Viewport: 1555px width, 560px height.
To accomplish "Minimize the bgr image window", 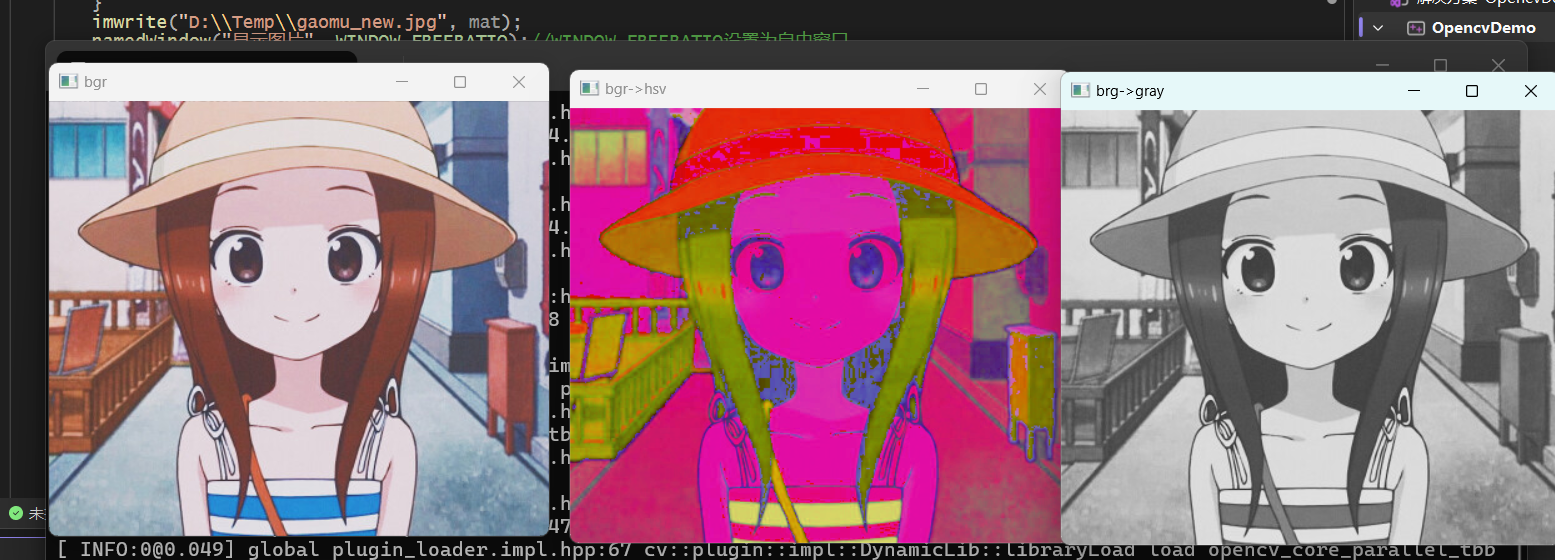I will tap(402, 82).
